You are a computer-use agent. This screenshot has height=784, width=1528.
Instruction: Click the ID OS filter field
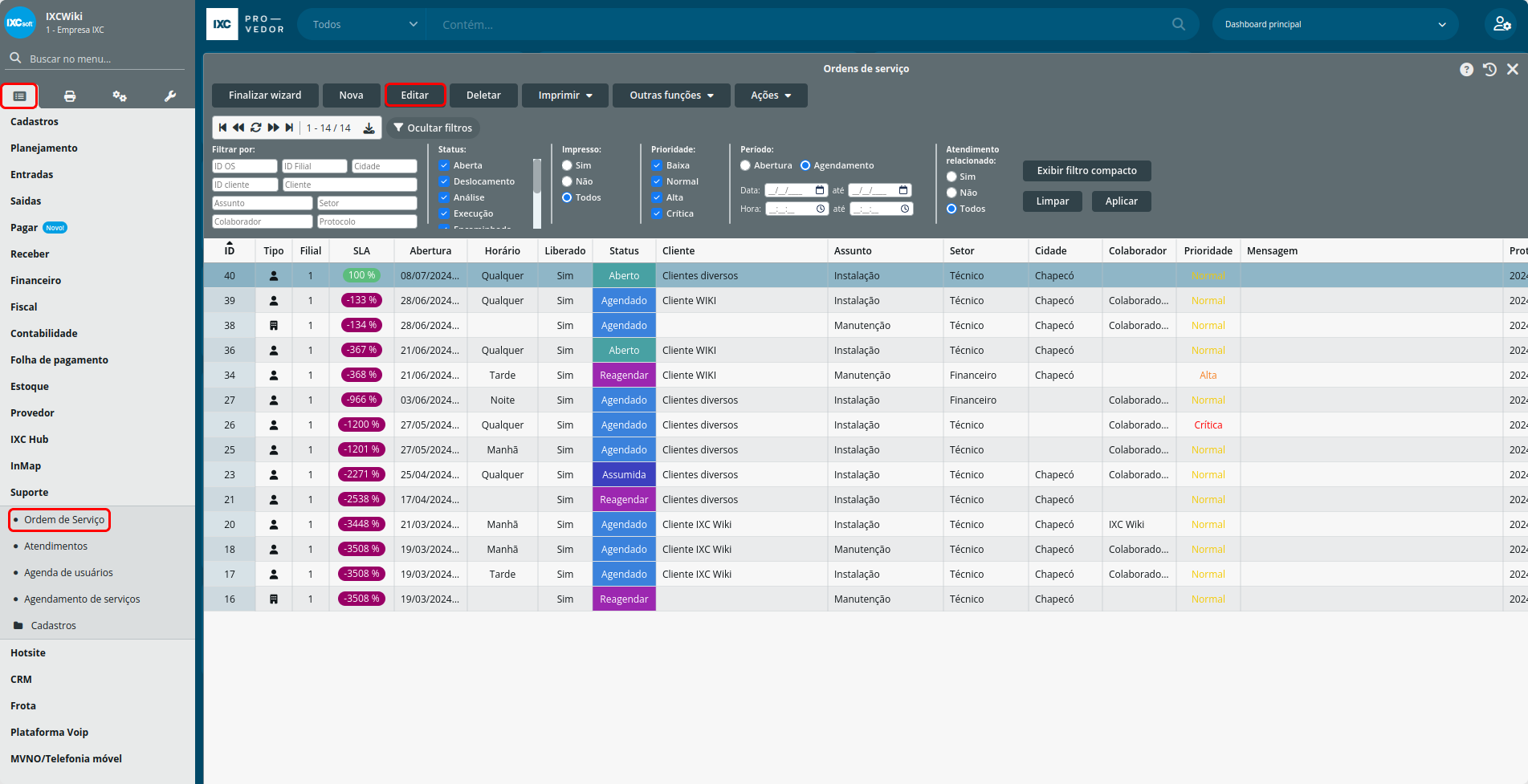[244, 166]
